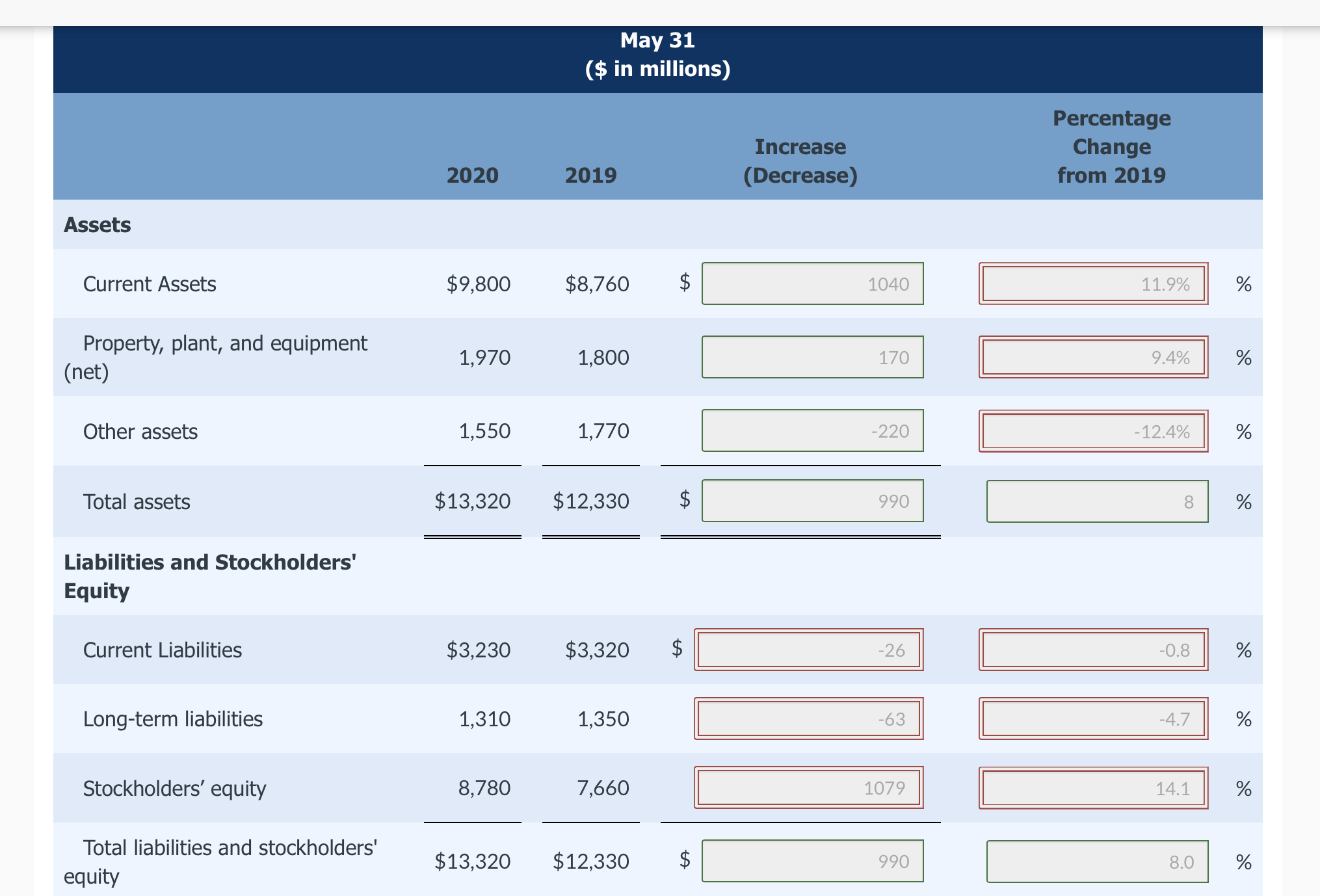Click Current Assets percentage change field

pyautogui.click(x=1093, y=283)
